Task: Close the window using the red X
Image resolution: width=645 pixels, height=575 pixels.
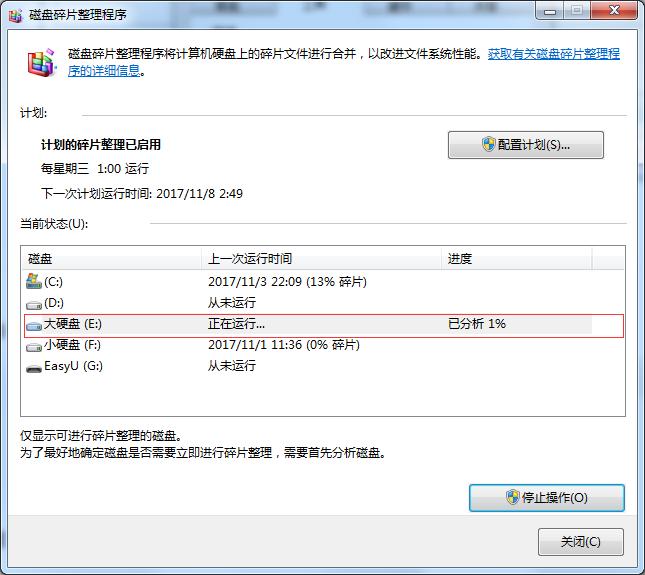Action: coord(610,10)
